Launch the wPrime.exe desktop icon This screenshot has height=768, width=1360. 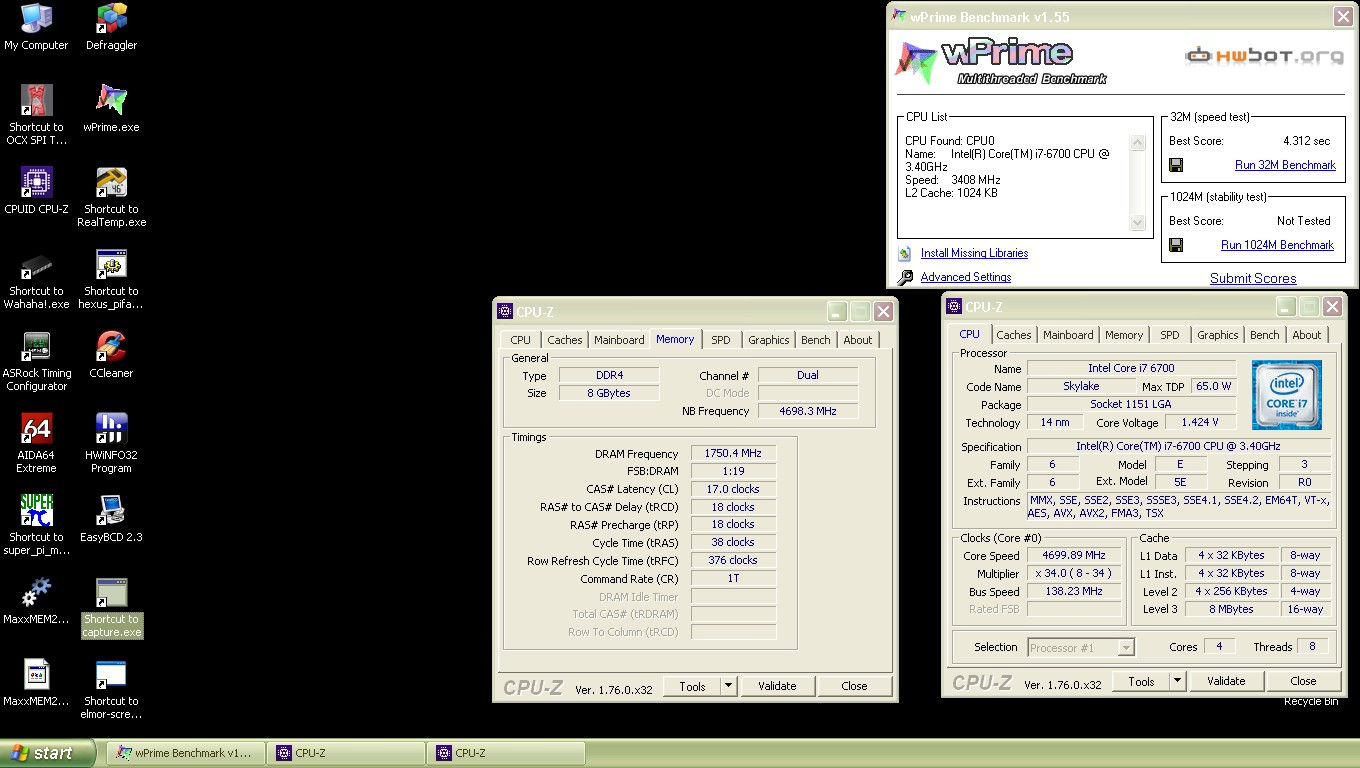click(111, 100)
